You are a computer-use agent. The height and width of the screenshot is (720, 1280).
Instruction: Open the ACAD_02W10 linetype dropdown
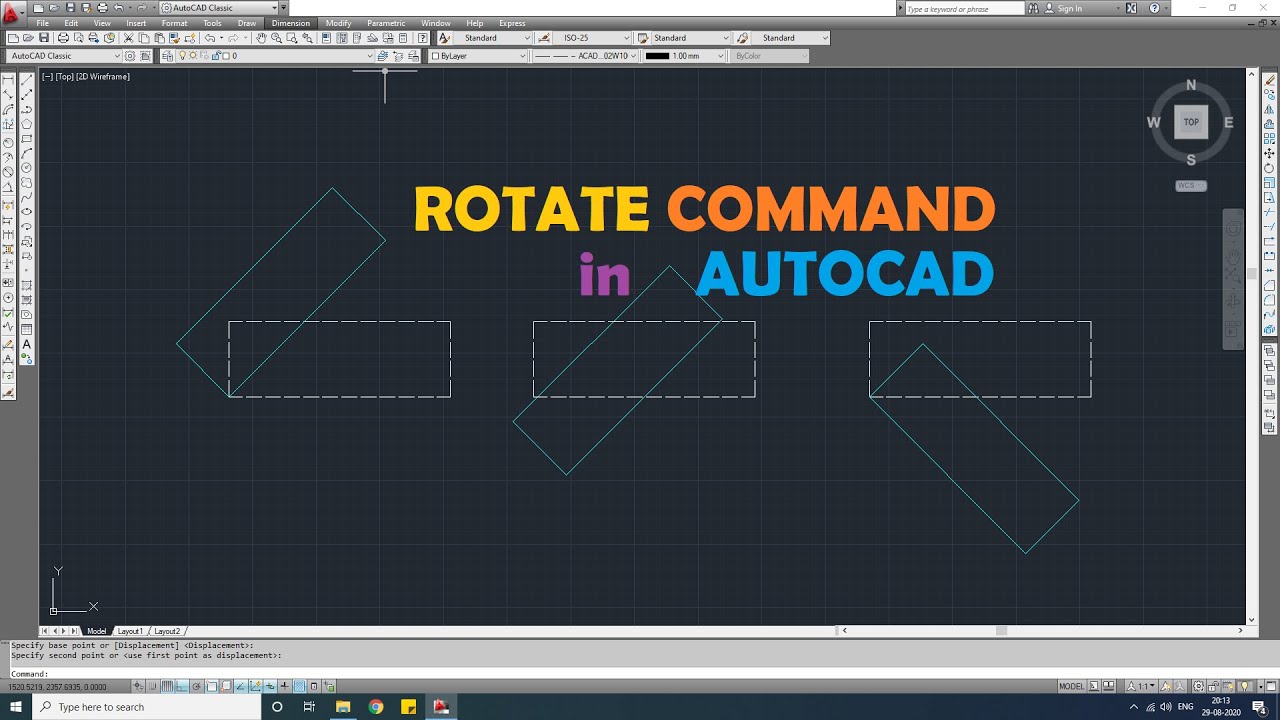[634, 56]
